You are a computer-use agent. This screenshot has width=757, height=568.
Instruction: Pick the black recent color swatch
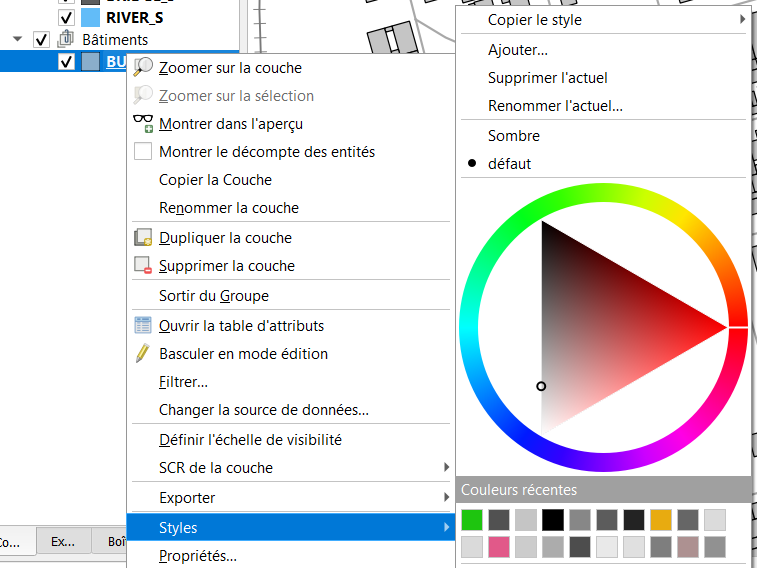(x=553, y=520)
